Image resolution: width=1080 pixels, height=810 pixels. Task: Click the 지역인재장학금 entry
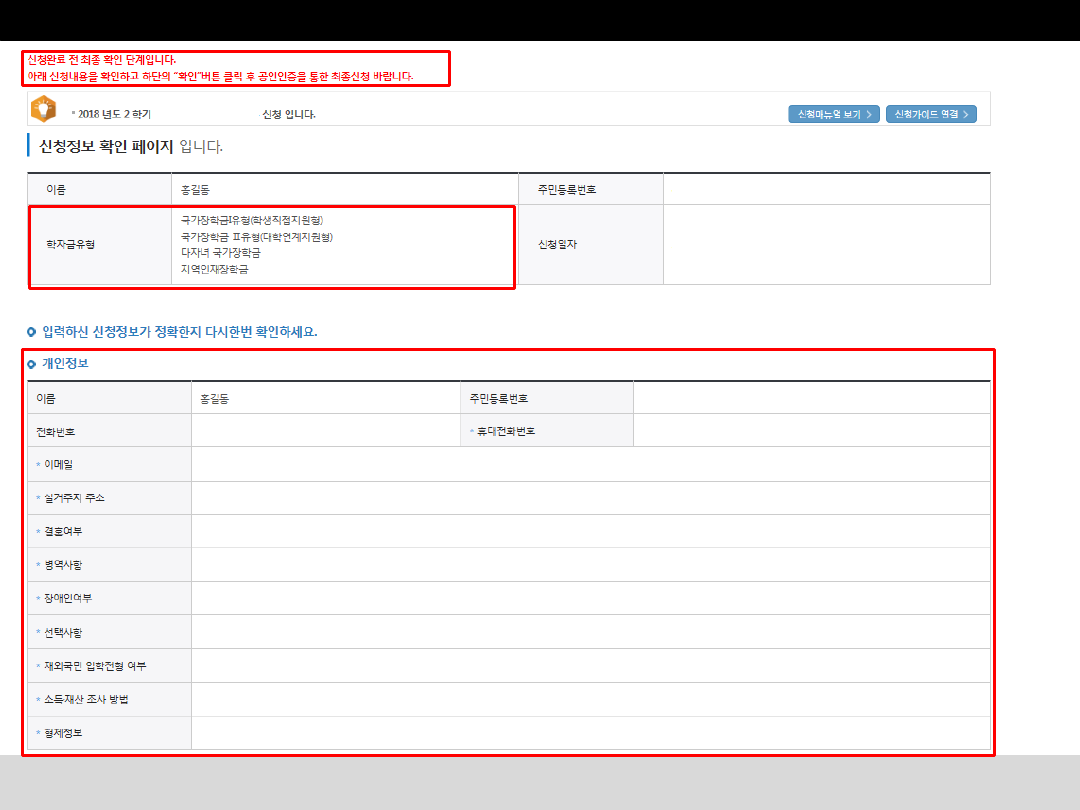(214, 269)
